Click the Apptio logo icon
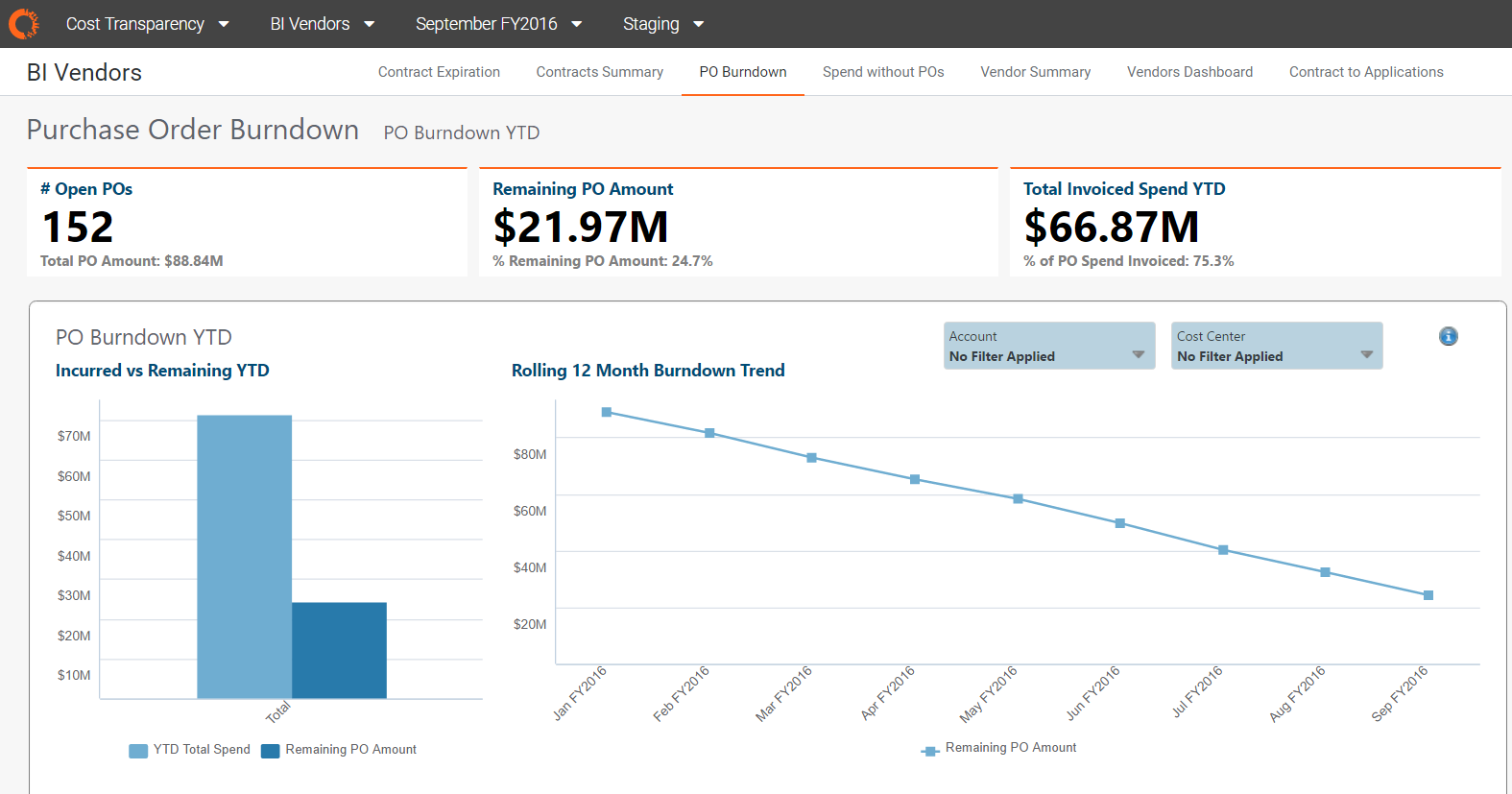This screenshot has height=794, width=1512. [24, 24]
